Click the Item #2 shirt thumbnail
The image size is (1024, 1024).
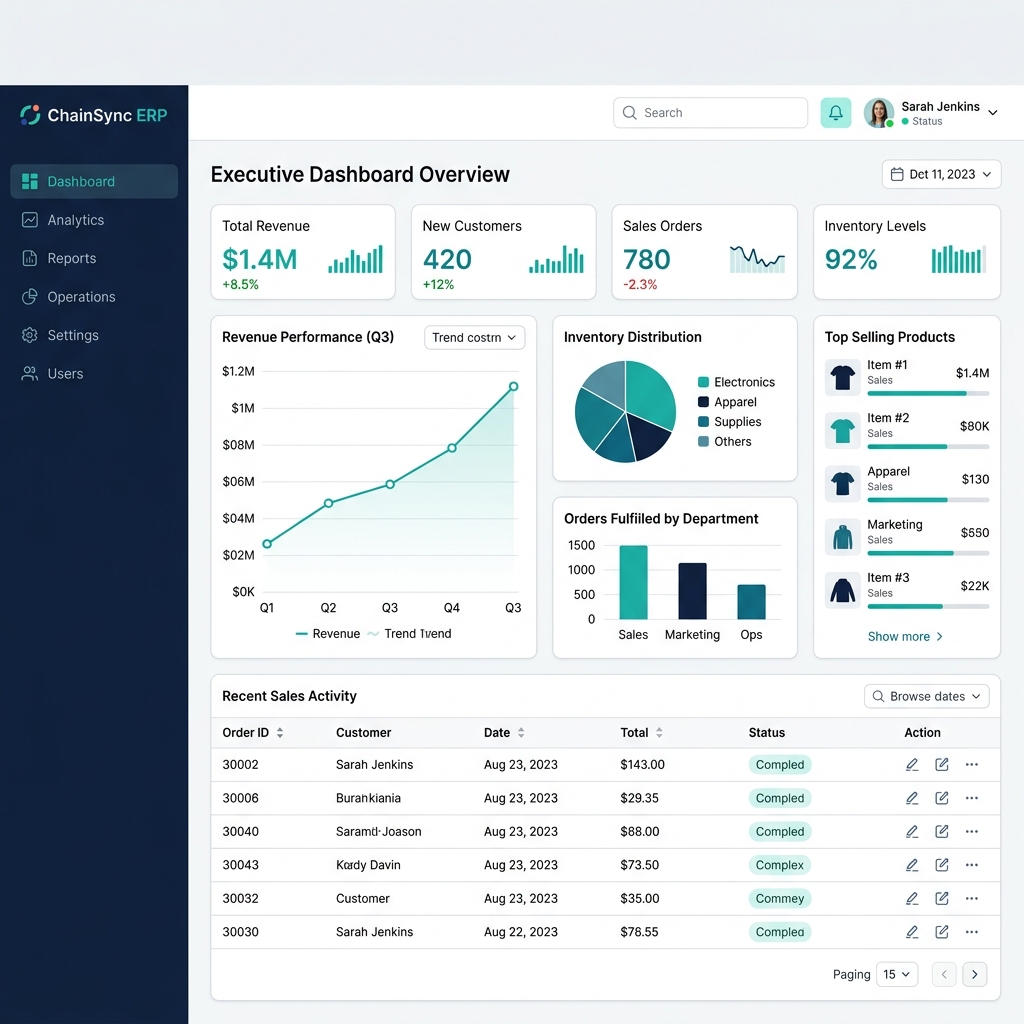pos(842,430)
